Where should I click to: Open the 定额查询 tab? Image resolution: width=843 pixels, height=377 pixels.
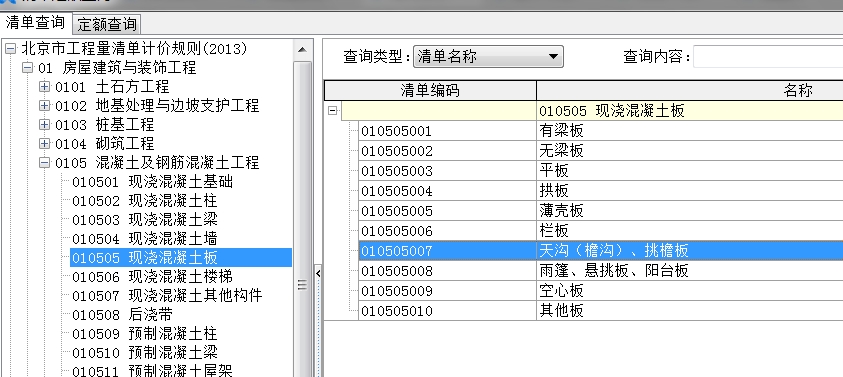pyautogui.click(x=106, y=24)
